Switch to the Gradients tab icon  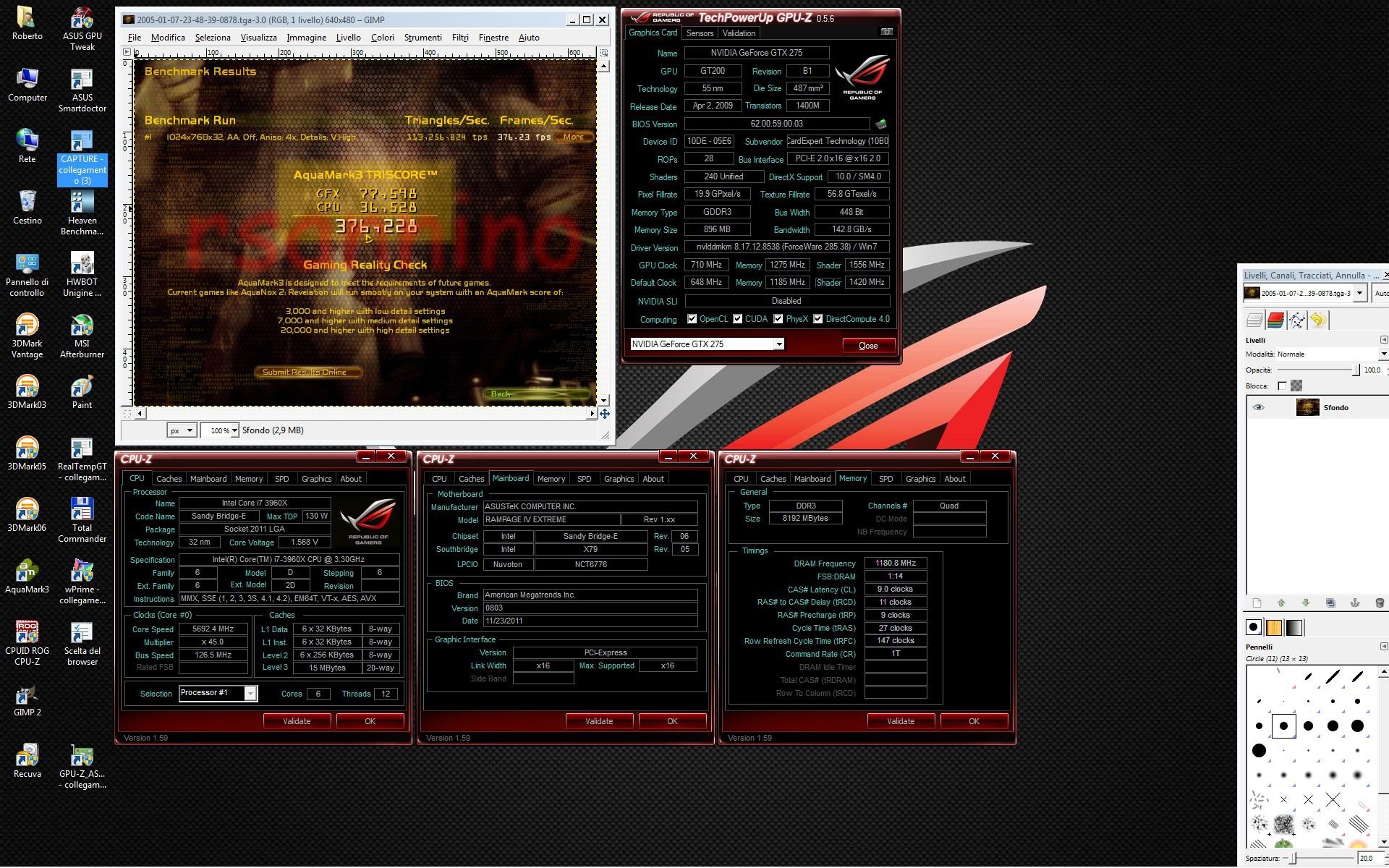pos(1294,627)
